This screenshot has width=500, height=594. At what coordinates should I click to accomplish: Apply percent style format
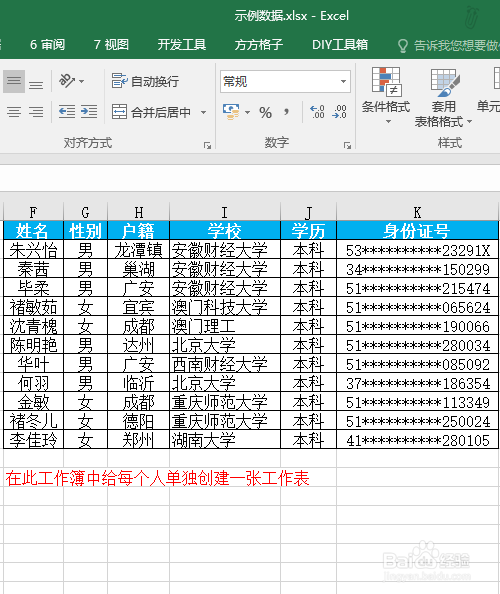point(265,113)
